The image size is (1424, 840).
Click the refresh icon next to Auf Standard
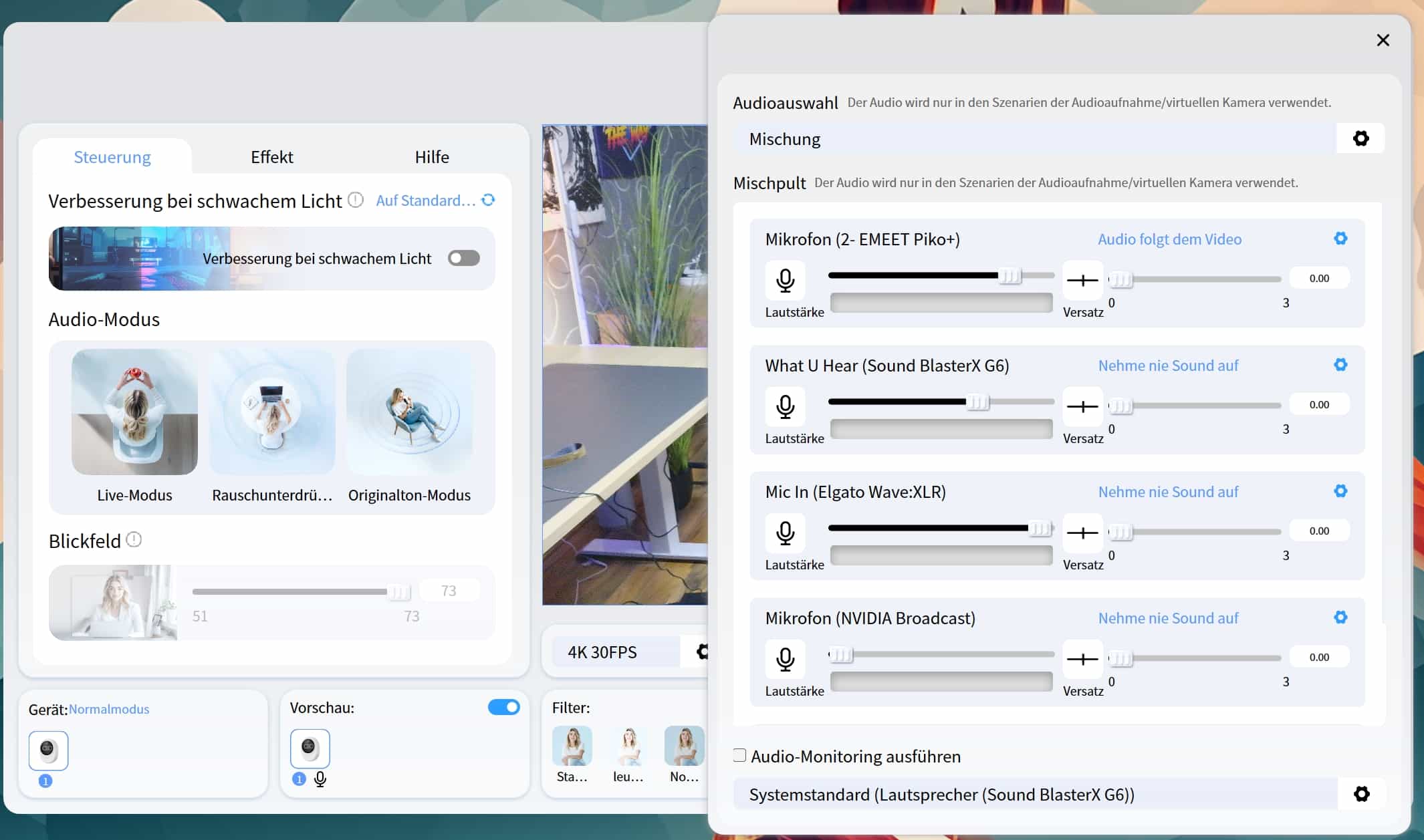click(489, 200)
